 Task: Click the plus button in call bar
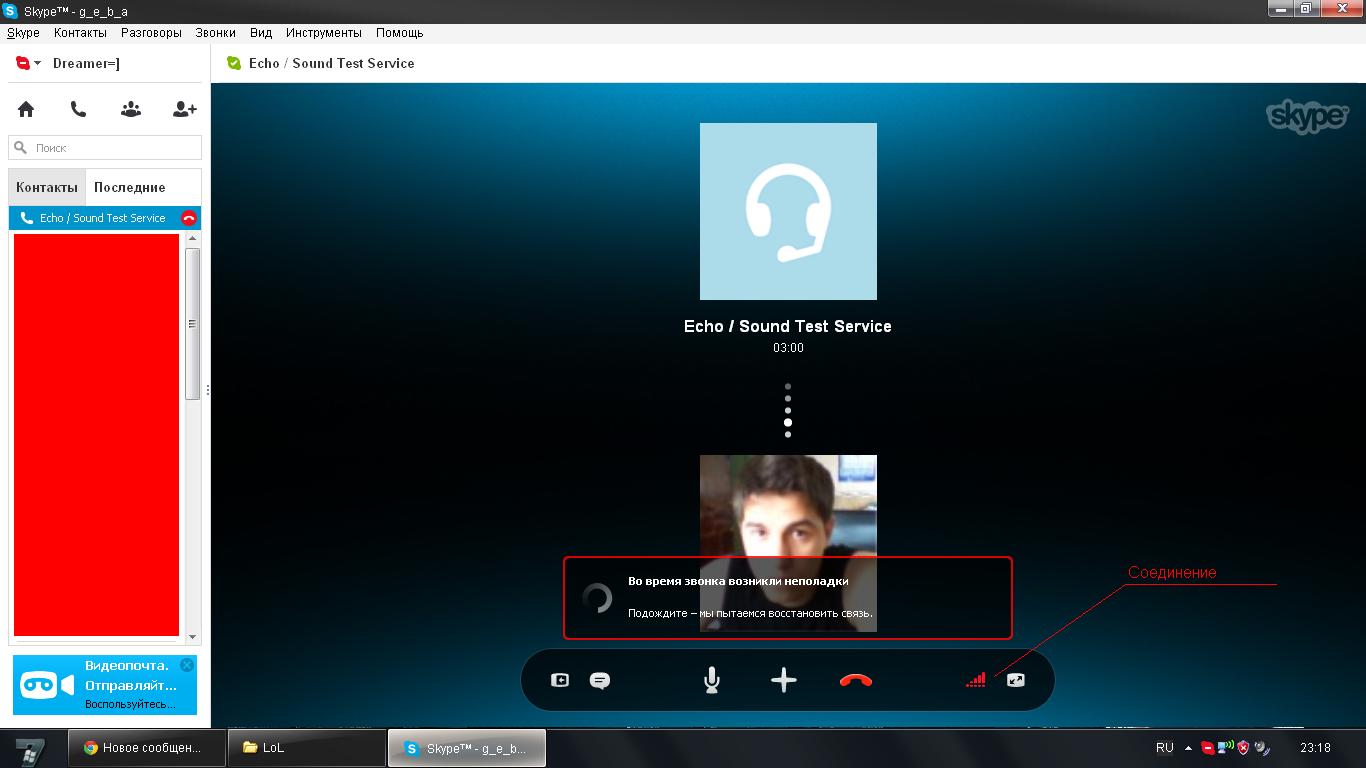pyautogui.click(x=784, y=680)
